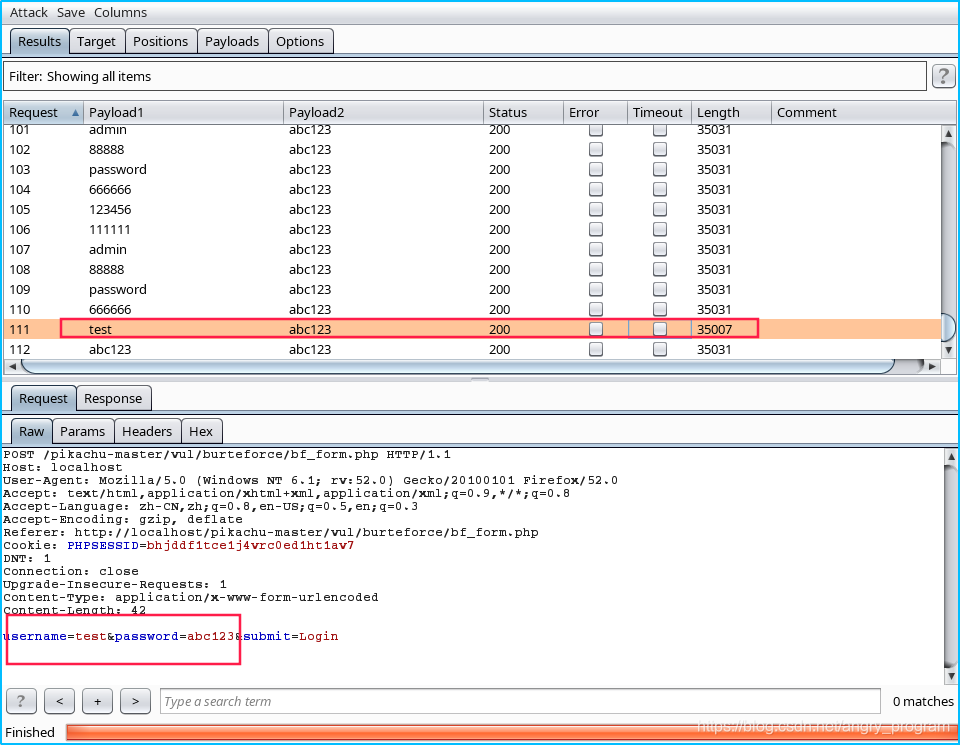
Task: Click the results table horizontal scrollbar
Action: [x=459, y=366]
